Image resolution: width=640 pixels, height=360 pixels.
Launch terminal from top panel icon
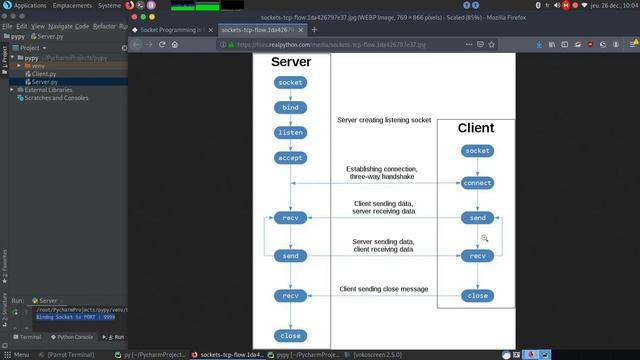(x=140, y=5)
